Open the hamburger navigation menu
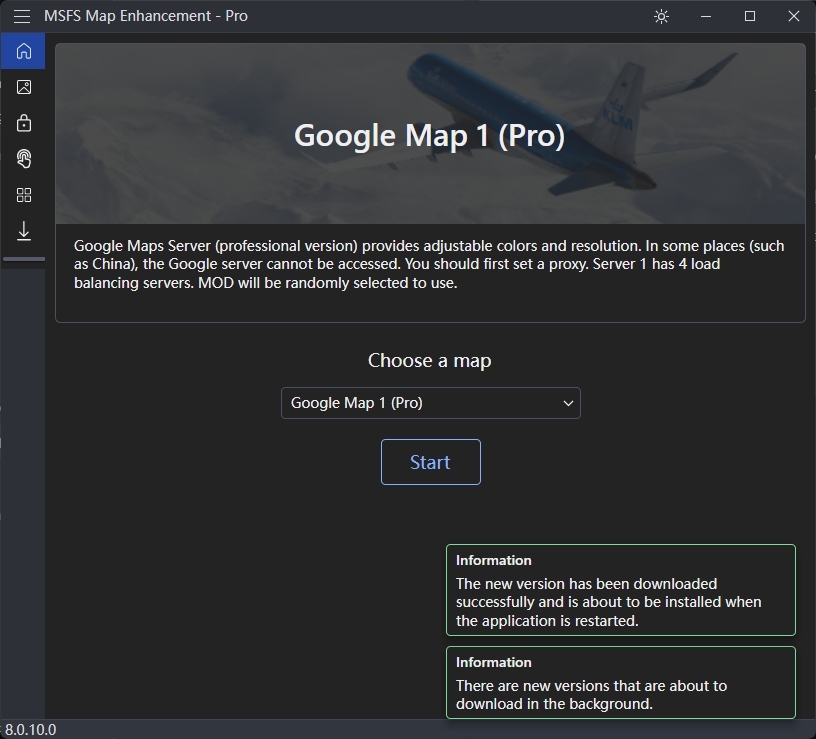This screenshot has height=739, width=816. click(22, 16)
